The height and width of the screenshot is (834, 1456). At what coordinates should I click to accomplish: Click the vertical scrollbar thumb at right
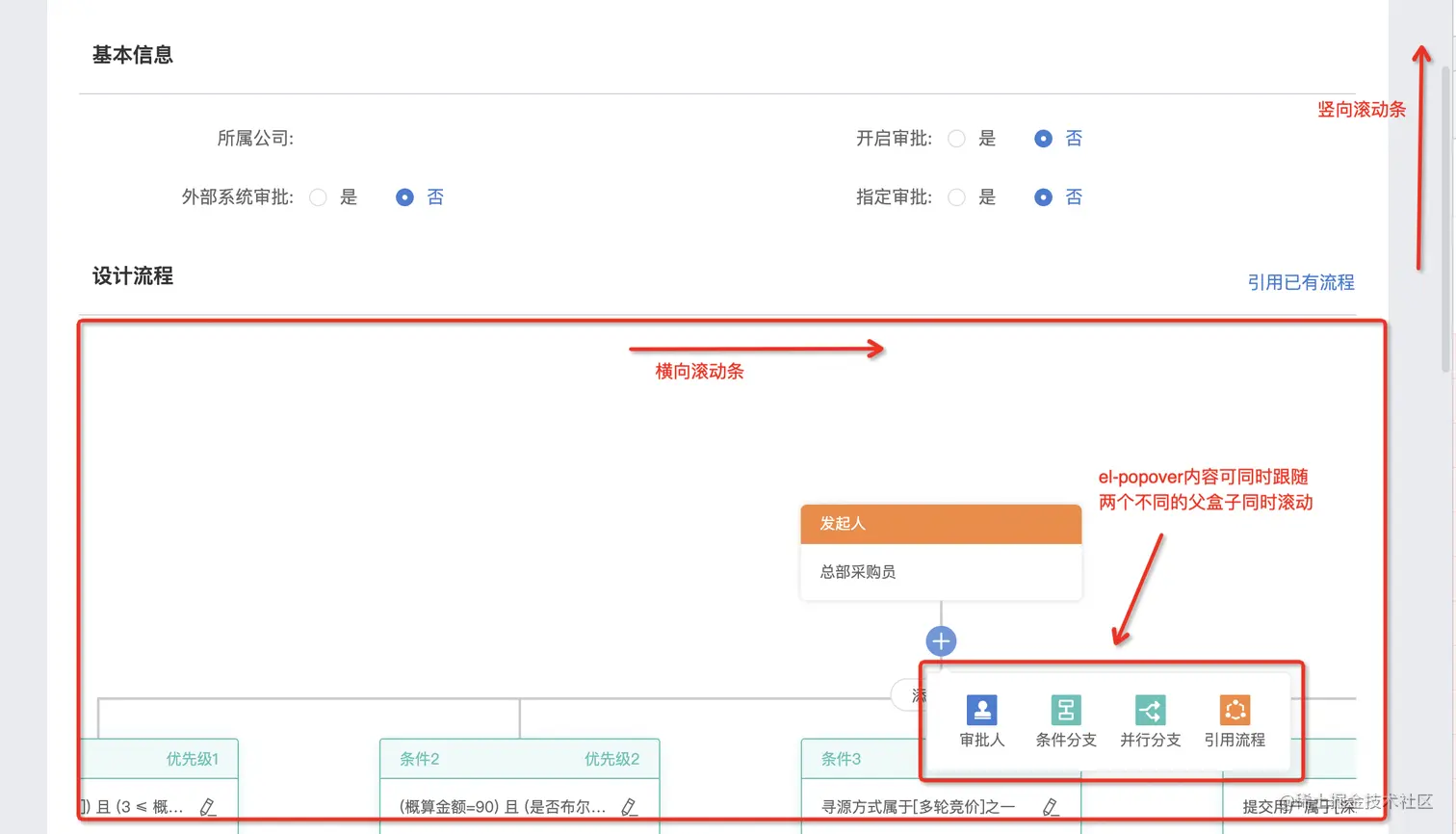1445,219
